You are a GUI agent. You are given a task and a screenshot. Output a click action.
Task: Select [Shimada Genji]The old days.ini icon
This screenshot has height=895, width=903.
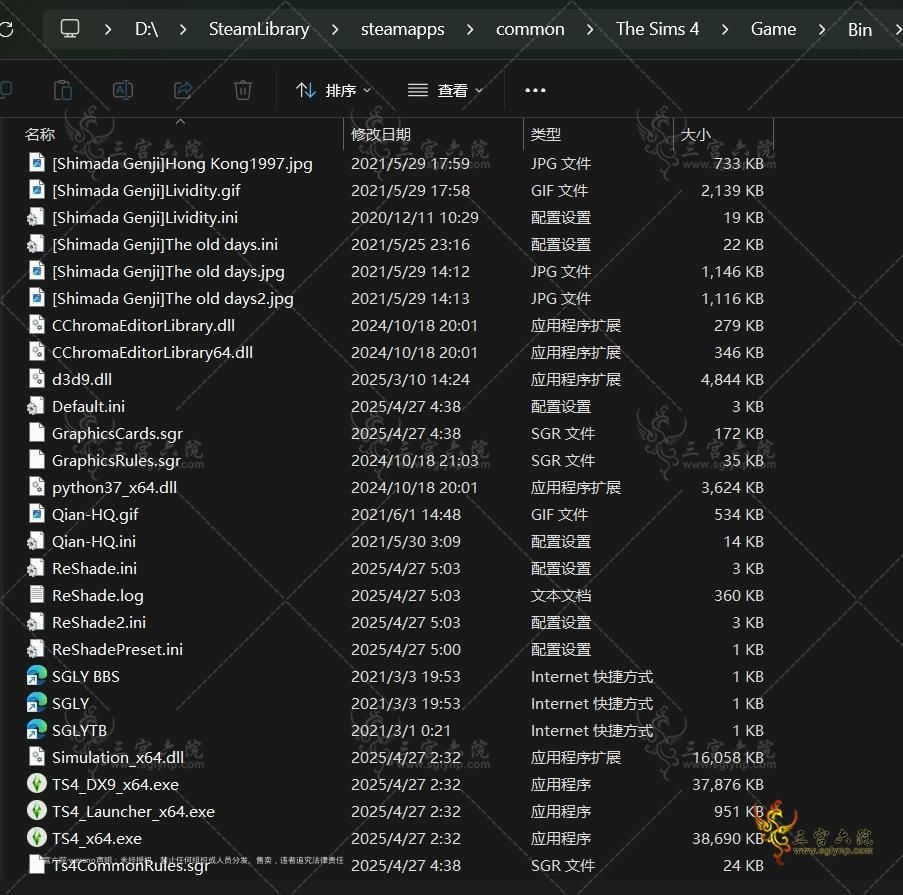click(36, 245)
